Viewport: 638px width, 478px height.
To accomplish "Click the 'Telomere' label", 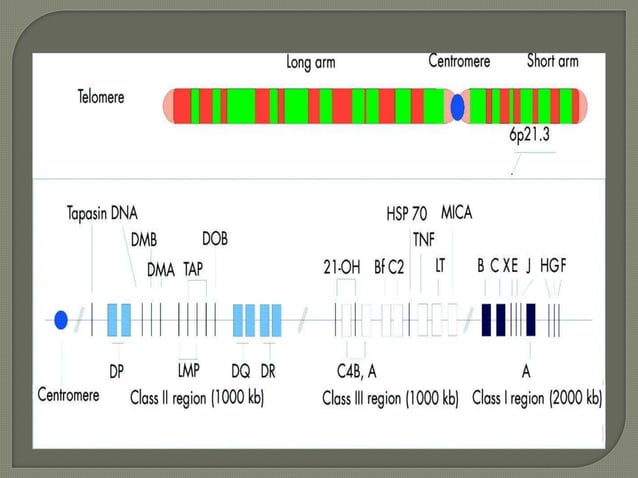I will (101, 97).
